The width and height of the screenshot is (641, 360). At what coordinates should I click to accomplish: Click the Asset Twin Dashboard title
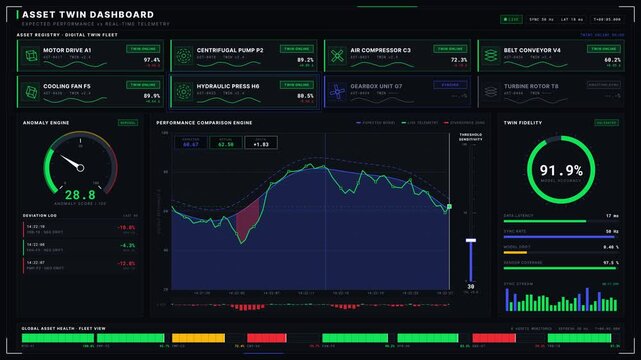(x=88, y=15)
